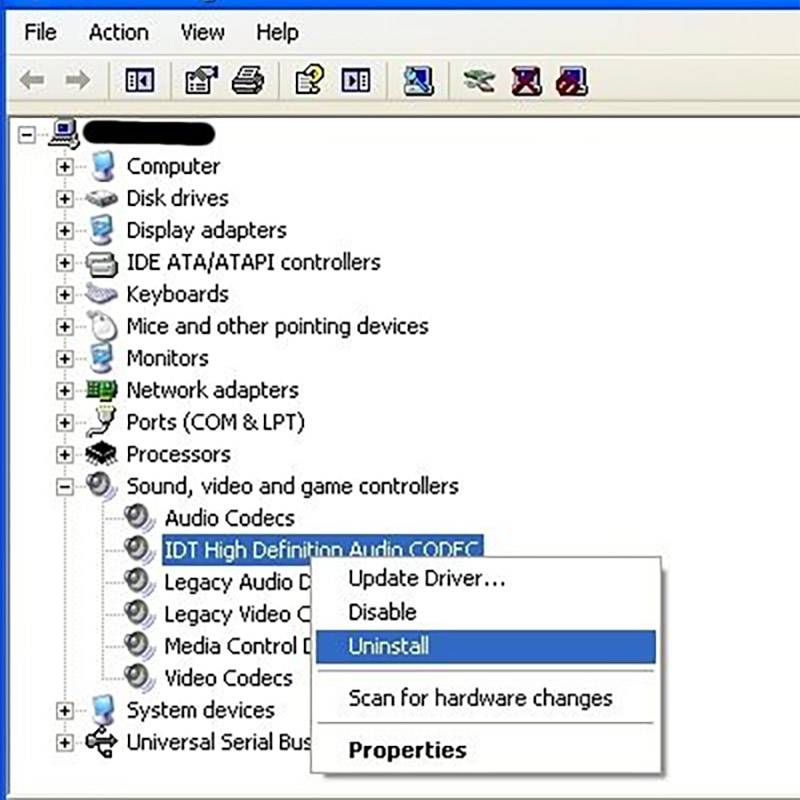Expand the Display adapters node
Screen dimensions: 800x800
[x=65, y=231]
